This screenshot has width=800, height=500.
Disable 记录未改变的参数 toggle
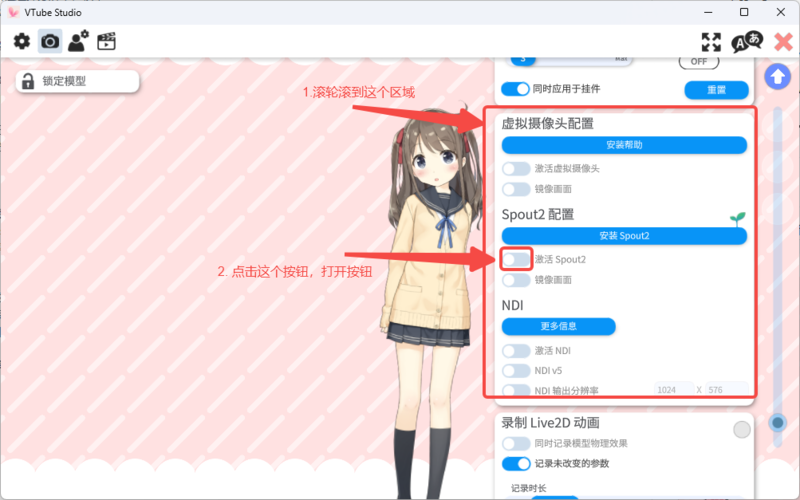pos(516,464)
